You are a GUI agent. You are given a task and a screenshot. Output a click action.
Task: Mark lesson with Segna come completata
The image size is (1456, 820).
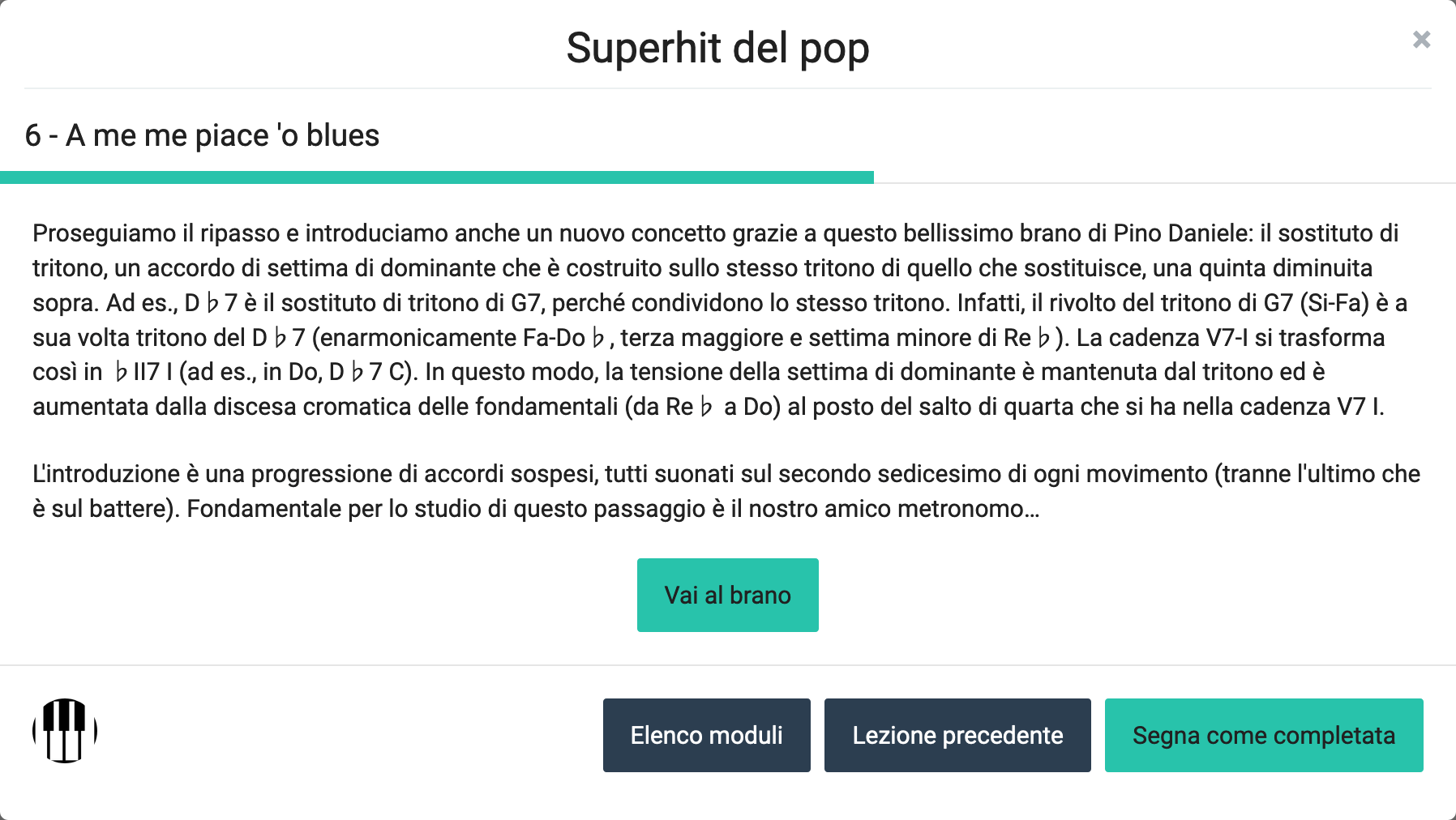click(x=1263, y=735)
